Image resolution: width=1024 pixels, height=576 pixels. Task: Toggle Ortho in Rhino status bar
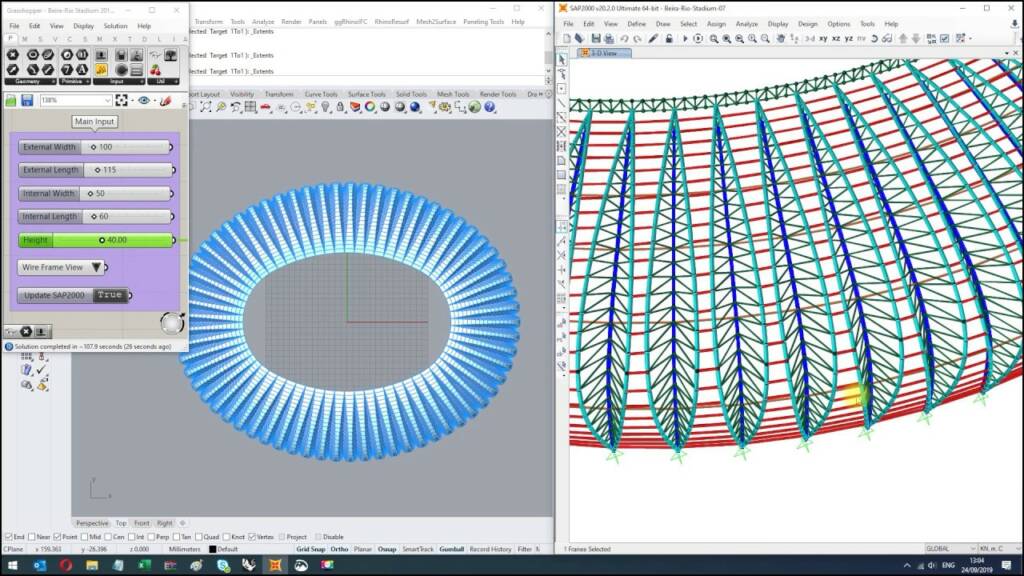click(339, 549)
